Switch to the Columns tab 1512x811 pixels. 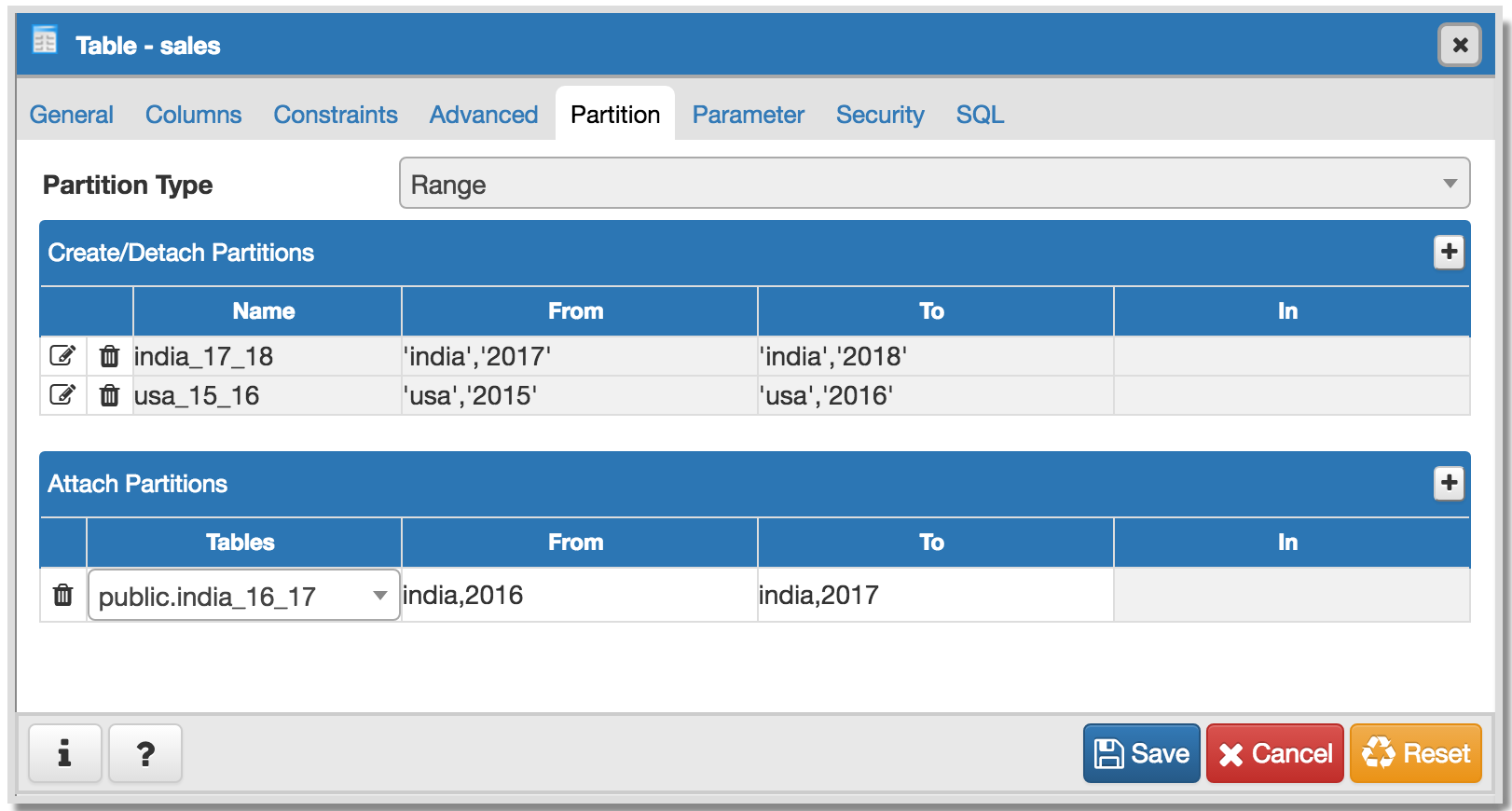point(193,115)
